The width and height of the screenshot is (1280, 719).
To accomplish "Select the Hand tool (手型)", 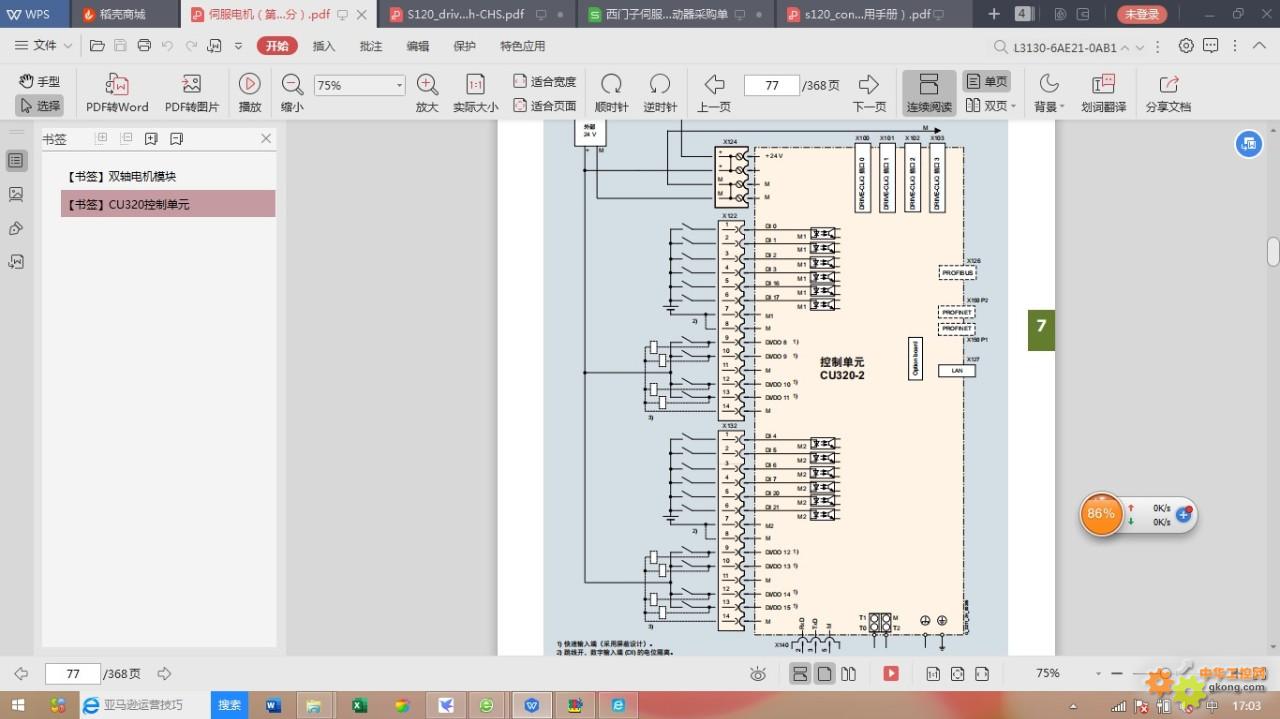I will click(40, 82).
